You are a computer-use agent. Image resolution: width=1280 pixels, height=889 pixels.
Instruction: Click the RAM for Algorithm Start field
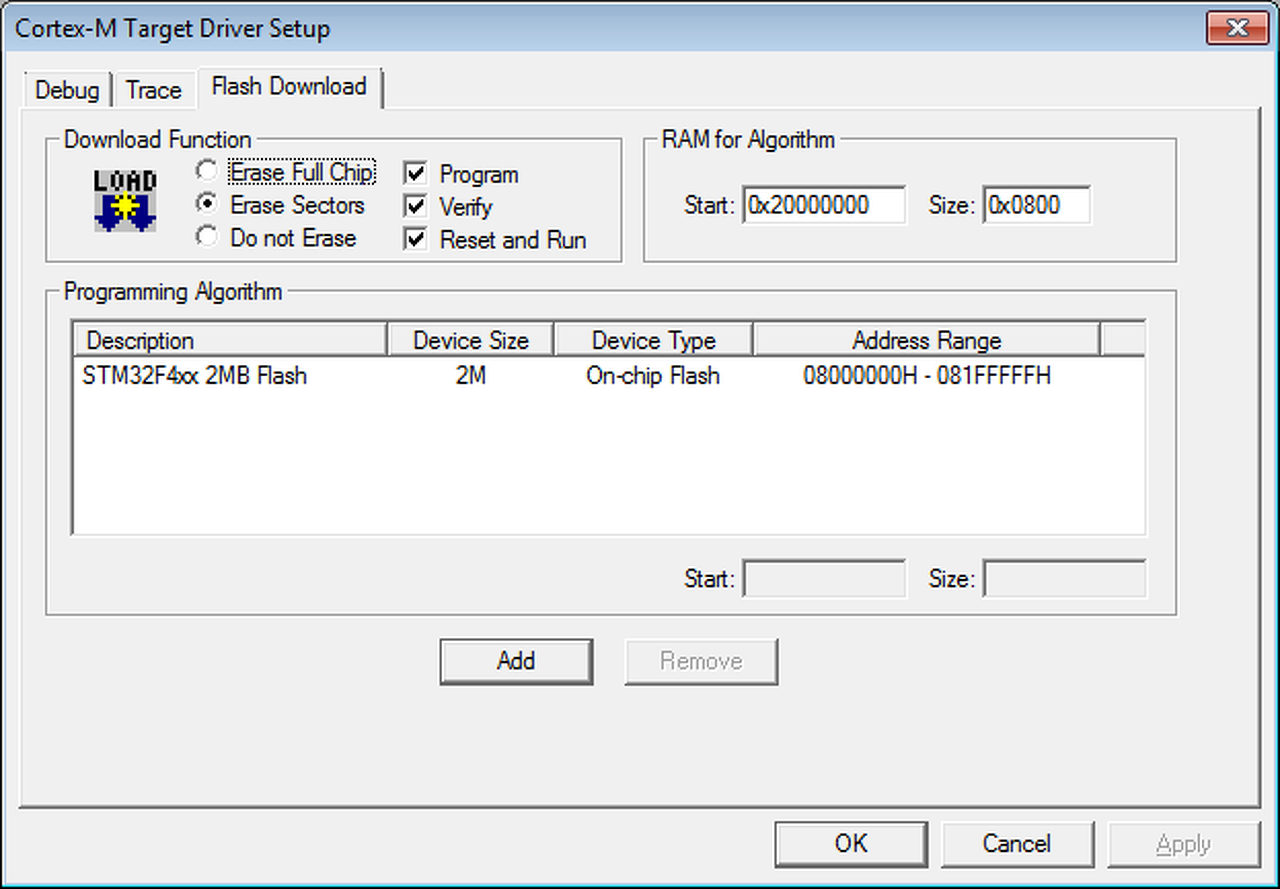[824, 206]
